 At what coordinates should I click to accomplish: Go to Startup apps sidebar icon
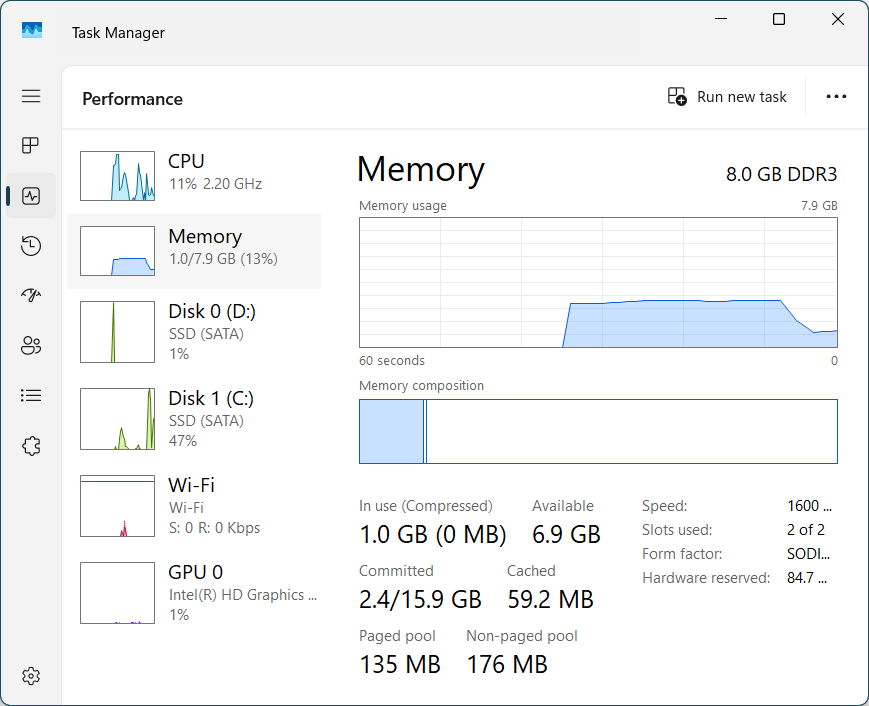(x=31, y=296)
